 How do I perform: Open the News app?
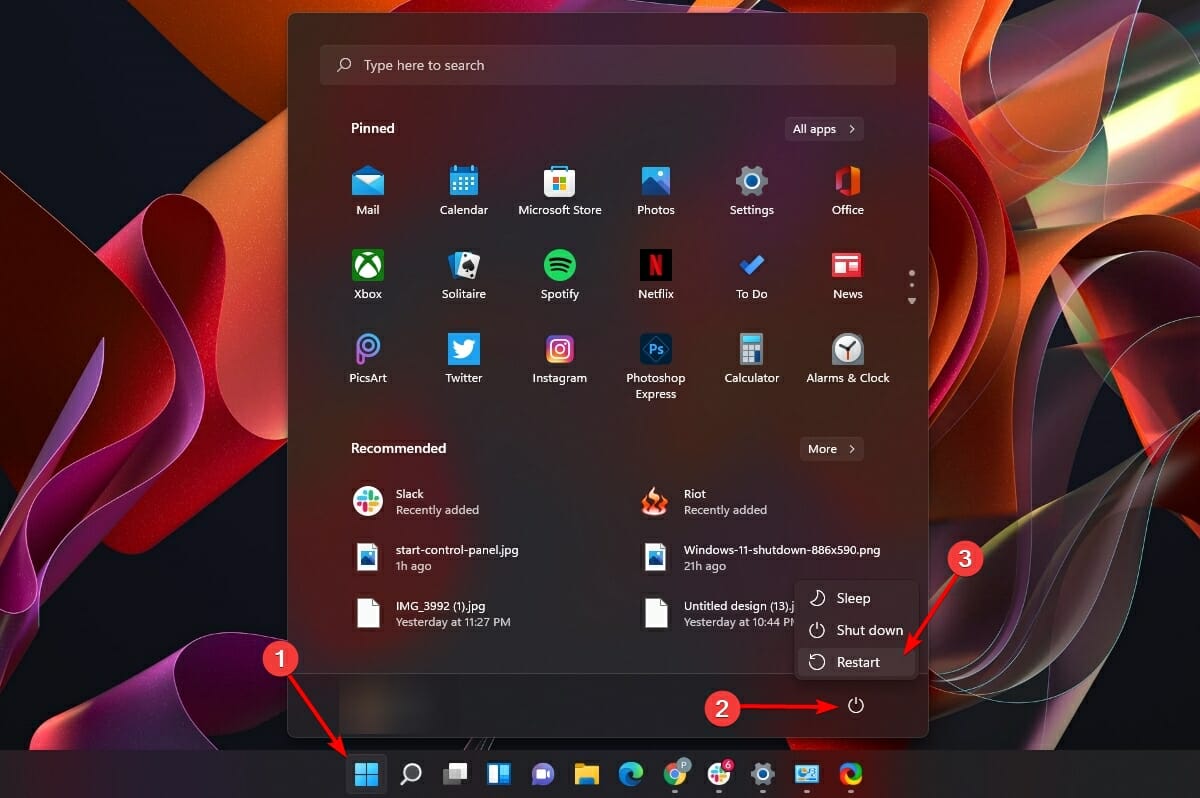(847, 274)
